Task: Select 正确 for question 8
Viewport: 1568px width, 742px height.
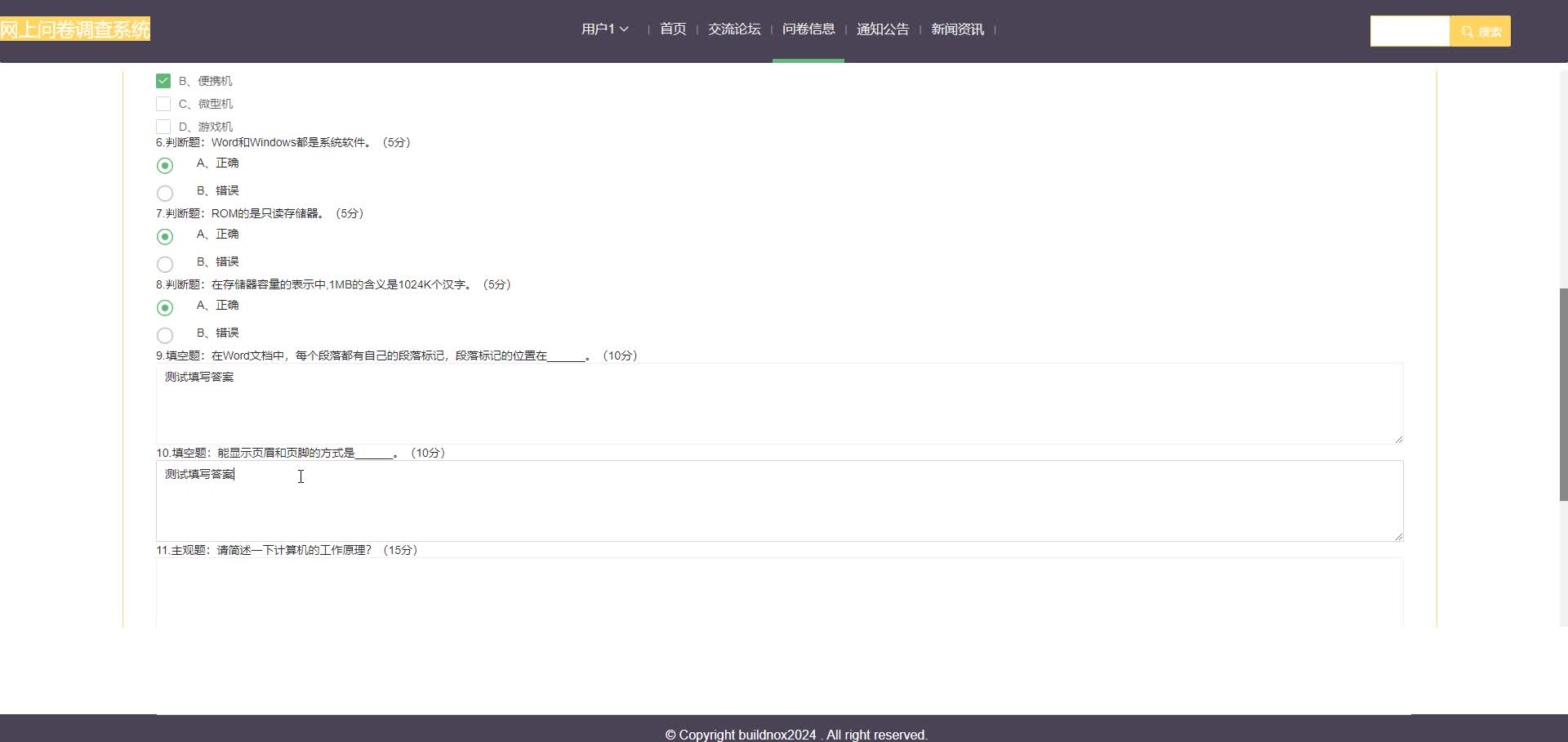Action: (x=165, y=308)
